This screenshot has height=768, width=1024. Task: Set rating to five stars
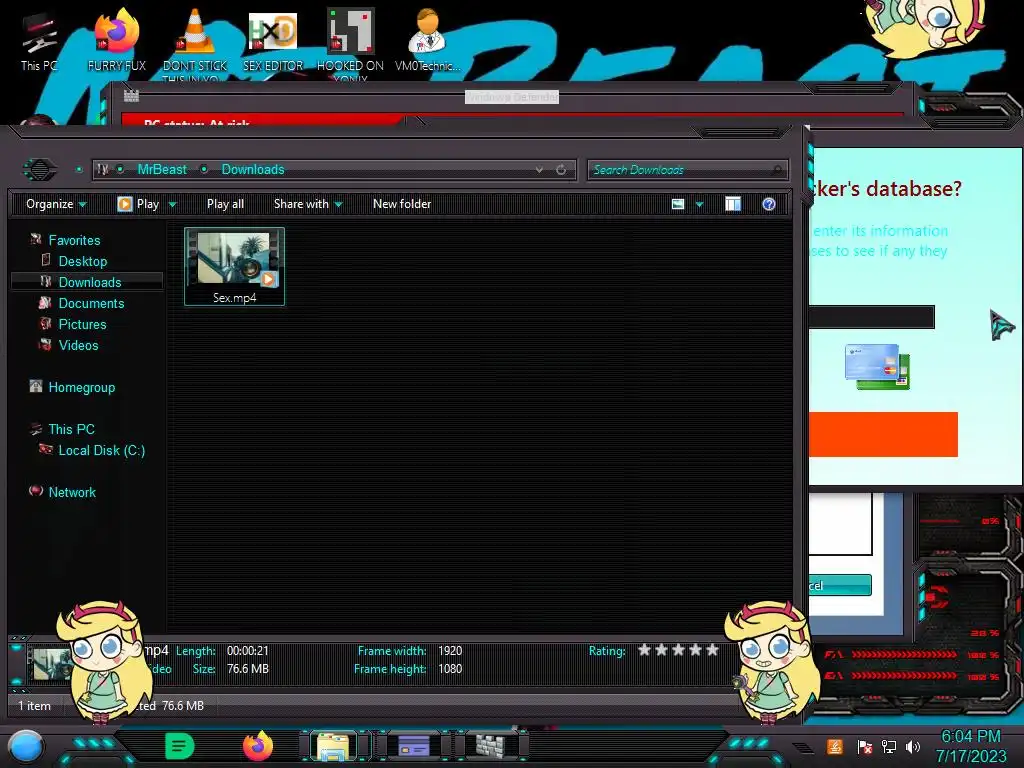712,650
